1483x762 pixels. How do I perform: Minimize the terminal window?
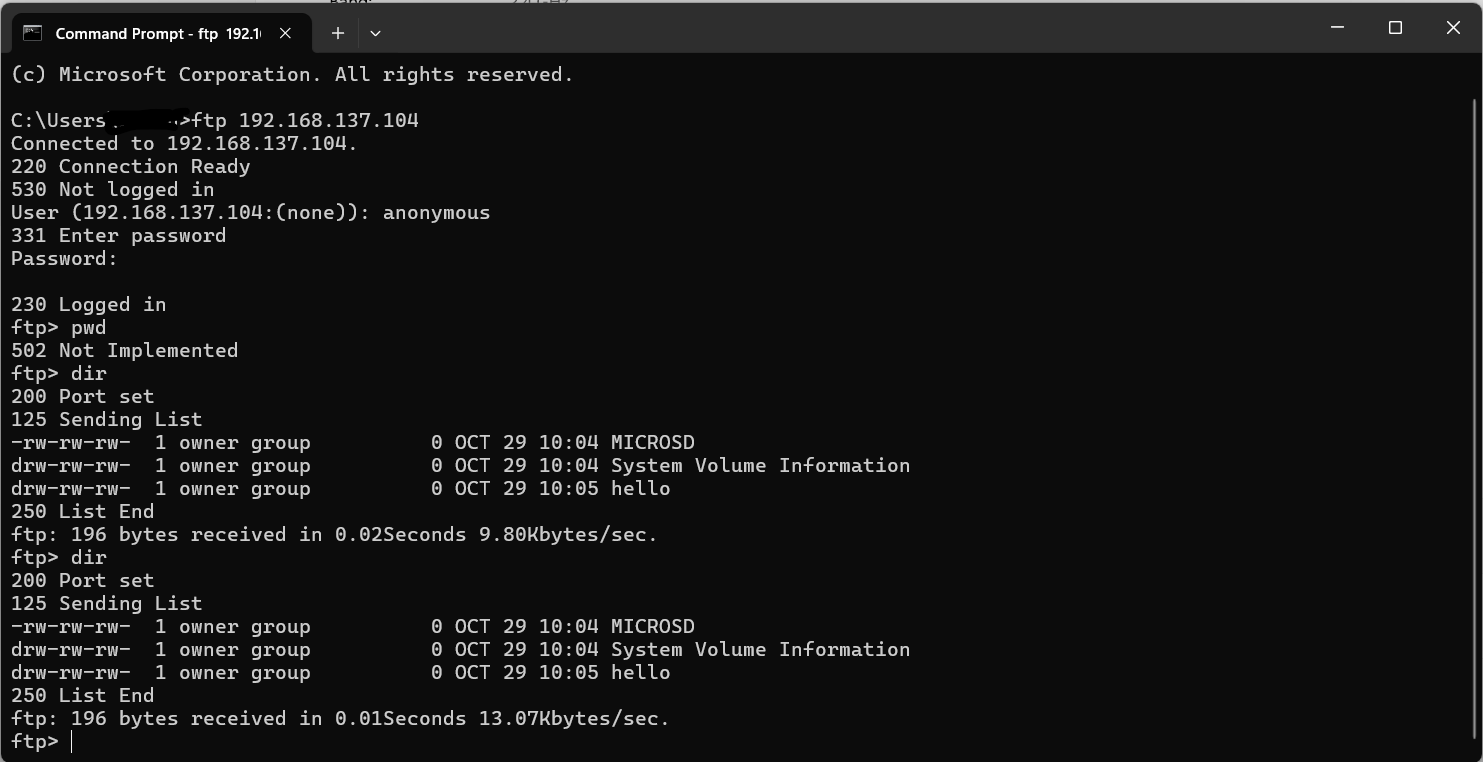[x=1337, y=28]
